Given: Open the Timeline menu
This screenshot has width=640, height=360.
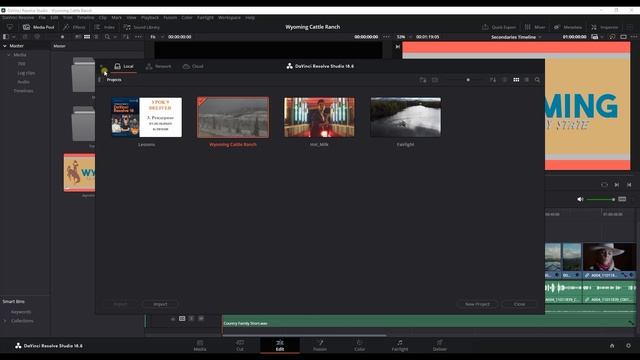Looking at the screenshot, I should click(85, 18).
